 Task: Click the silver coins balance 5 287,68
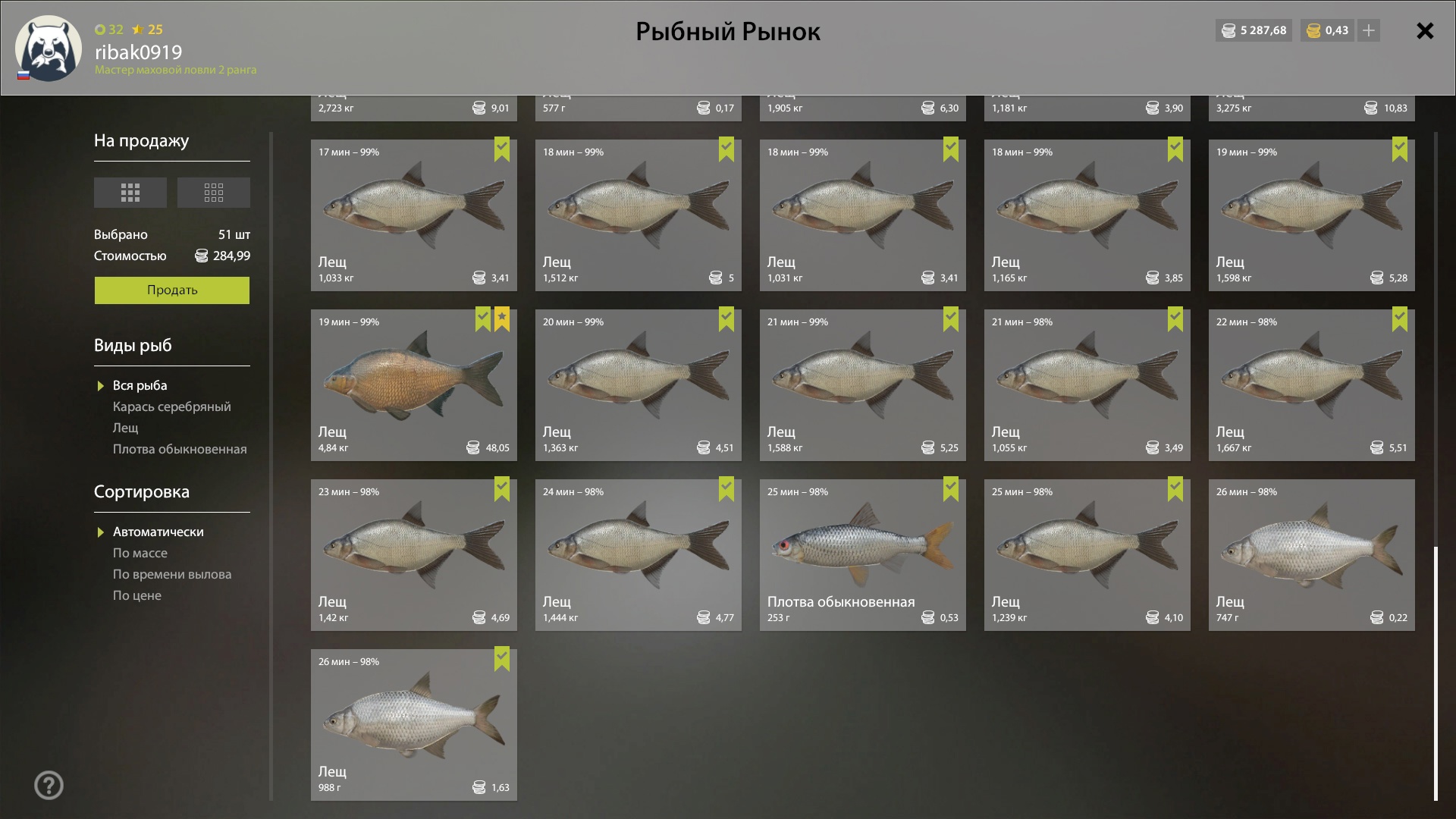click(1254, 30)
